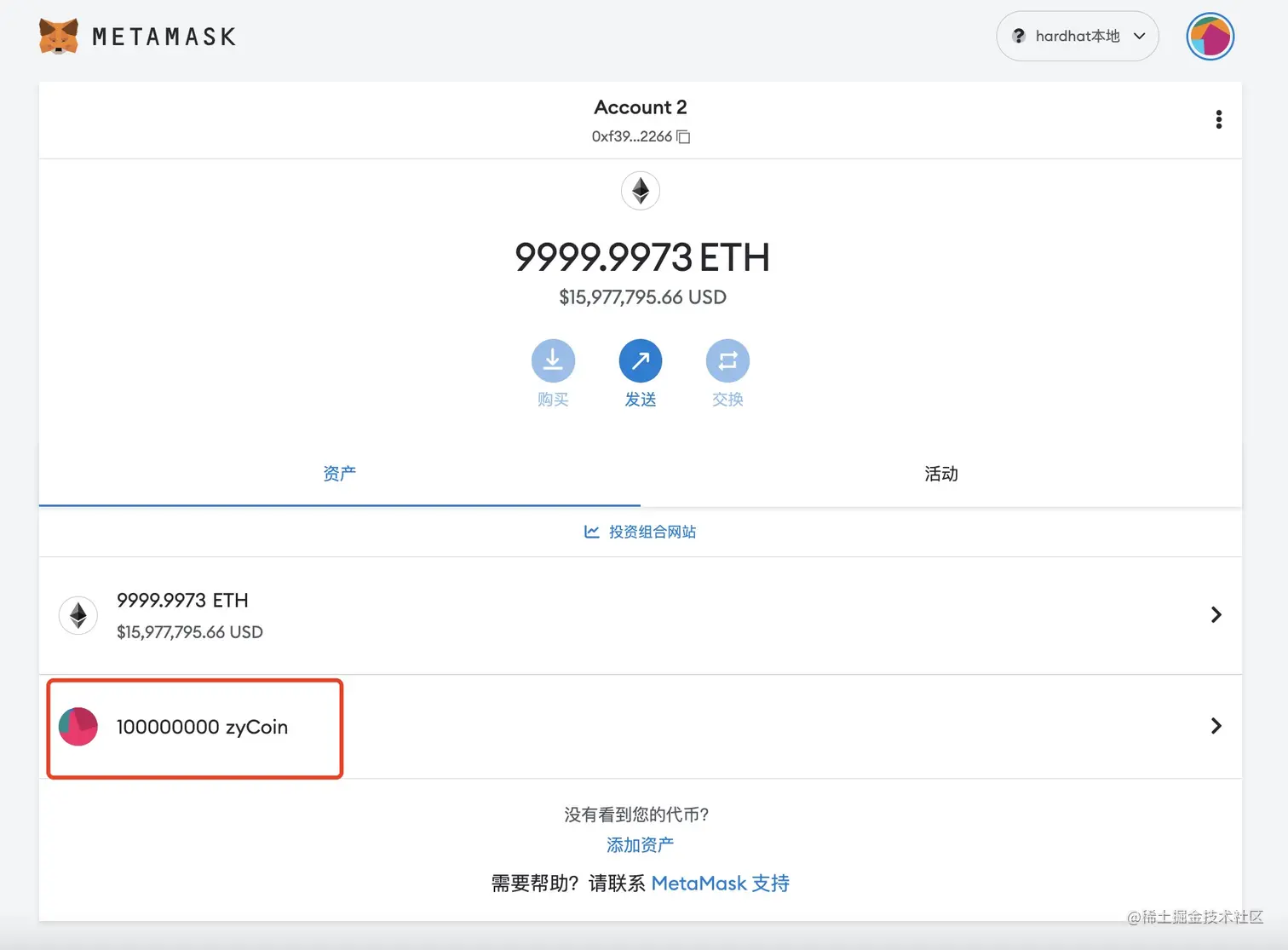
Task: Open the 9999.9973 ETH asset row
Action: [x=641, y=615]
